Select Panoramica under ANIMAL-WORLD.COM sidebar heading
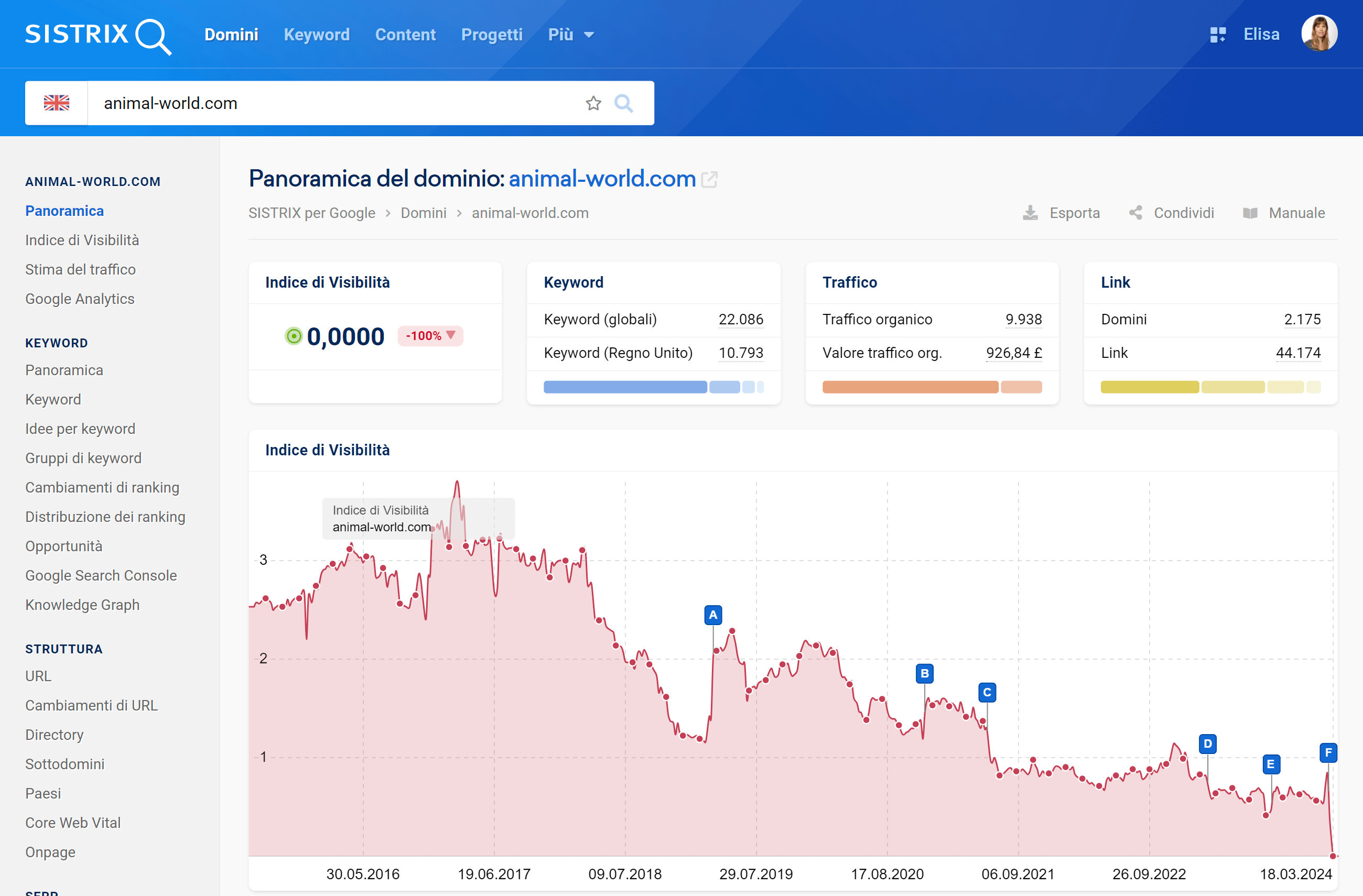The width and height of the screenshot is (1363, 896). coord(64,211)
